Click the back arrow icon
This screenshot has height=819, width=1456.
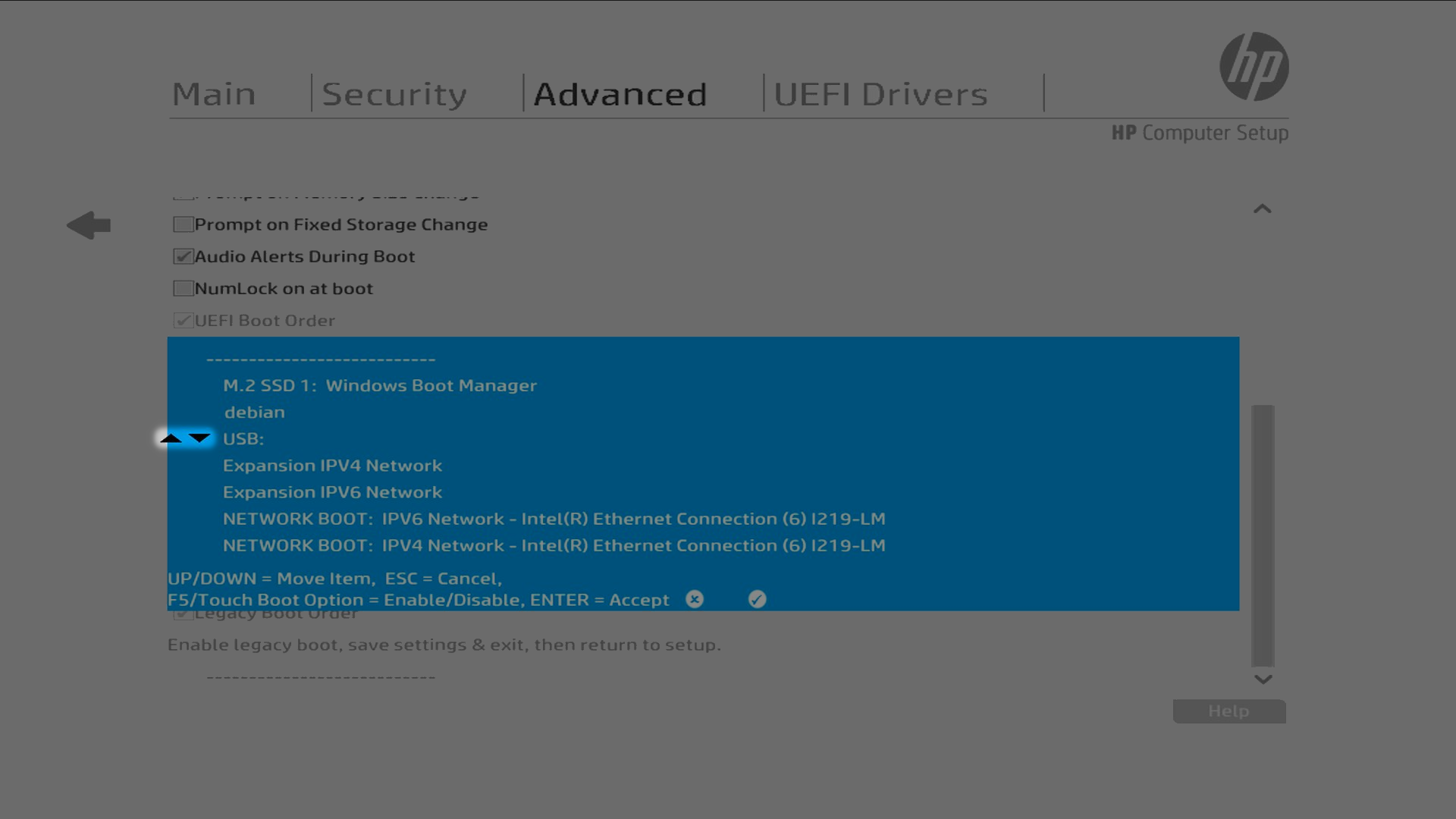(89, 225)
